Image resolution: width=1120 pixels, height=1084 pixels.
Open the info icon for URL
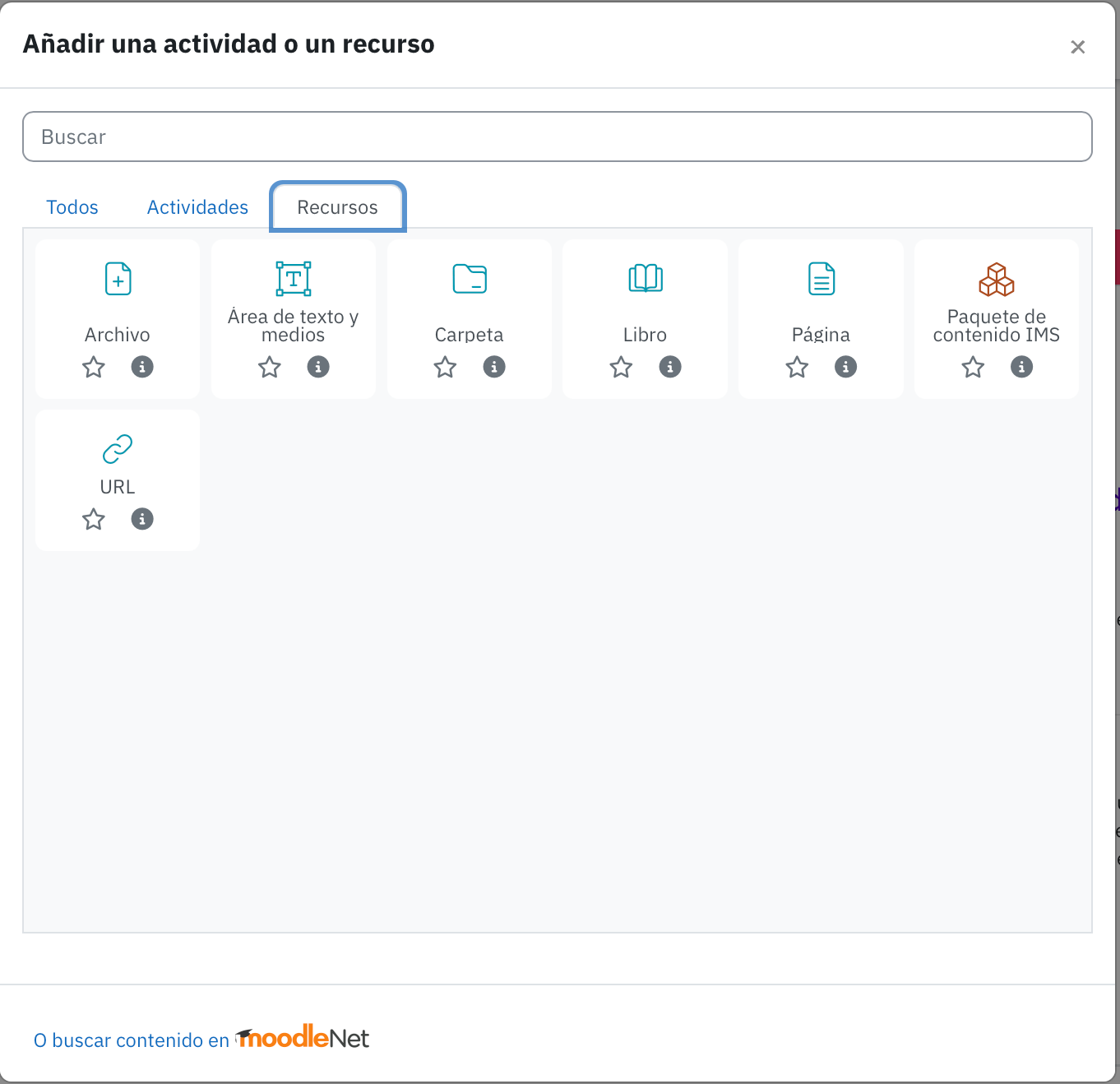point(142,519)
